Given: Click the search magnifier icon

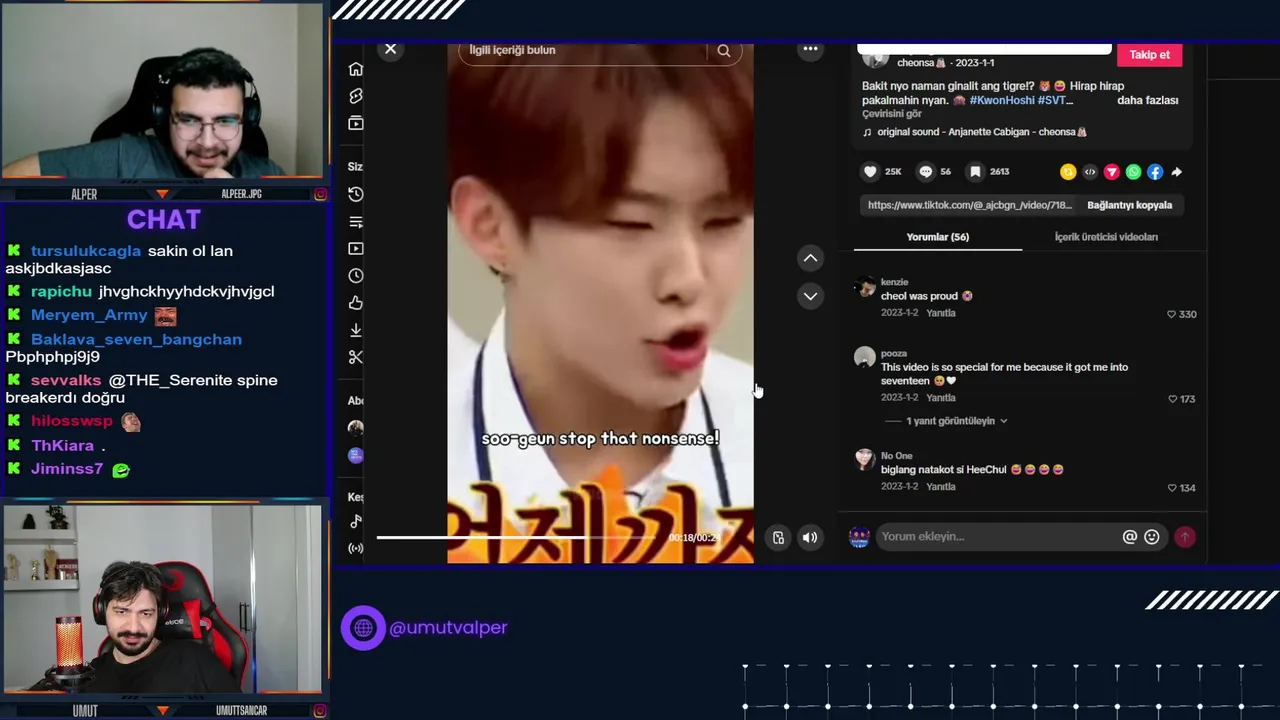Looking at the screenshot, I should click(723, 51).
